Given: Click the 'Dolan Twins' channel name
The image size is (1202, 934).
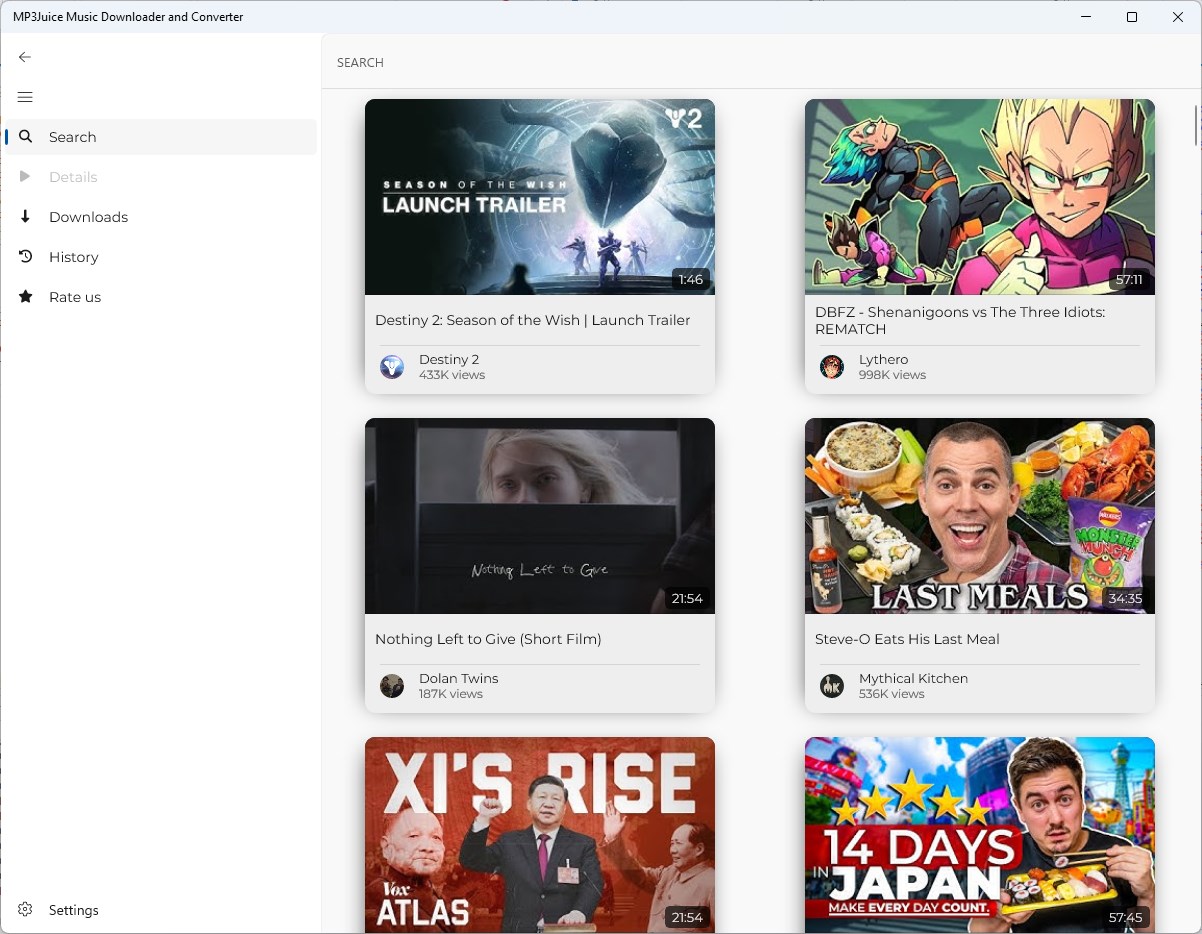Looking at the screenshot, I should (458, 678).
